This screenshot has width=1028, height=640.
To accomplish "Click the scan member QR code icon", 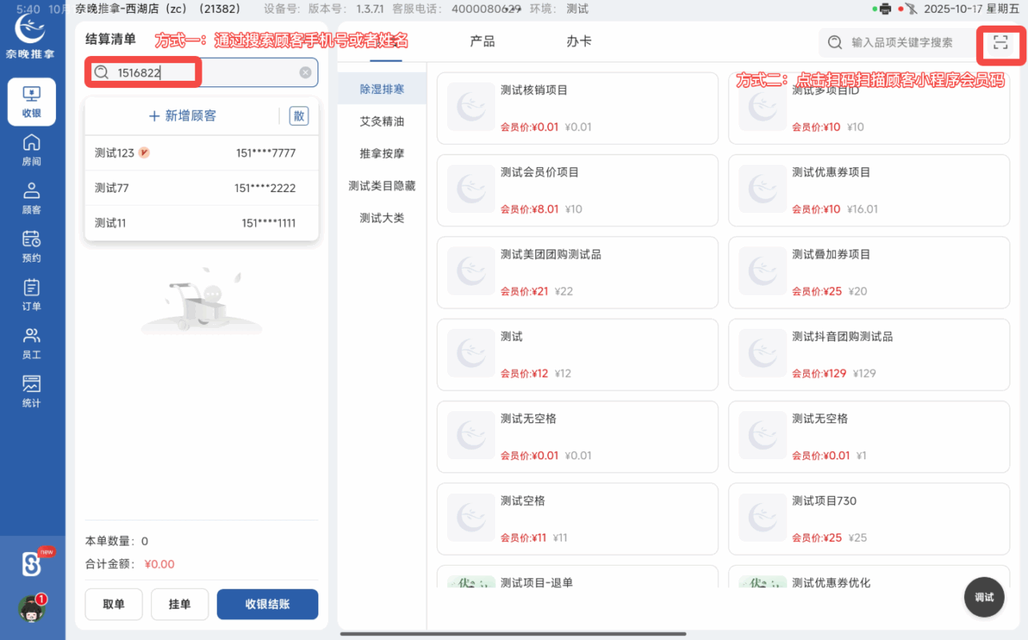I will (x=1000, y=44).
